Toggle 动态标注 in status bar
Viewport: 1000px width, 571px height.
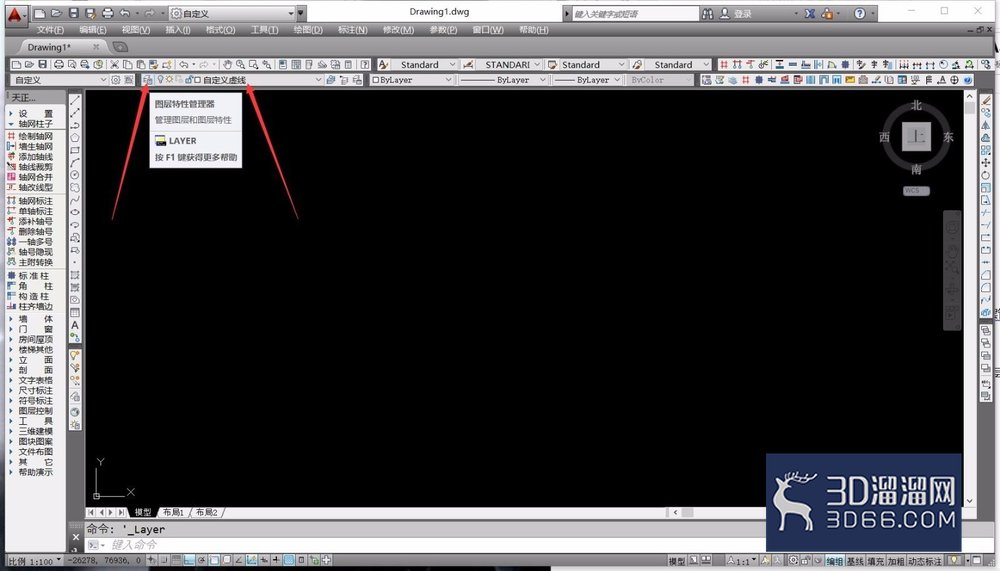925,561
